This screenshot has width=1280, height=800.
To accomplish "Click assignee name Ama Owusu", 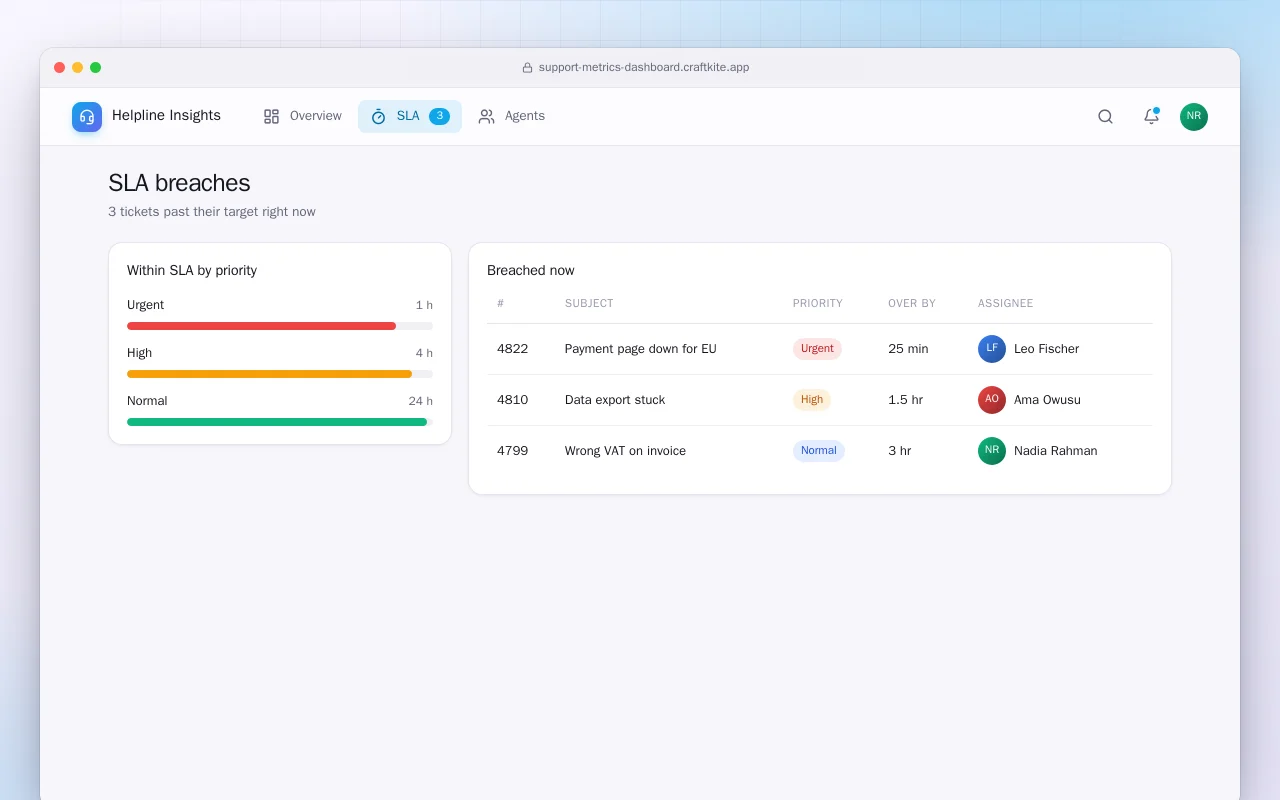I will click(1048, 400).
